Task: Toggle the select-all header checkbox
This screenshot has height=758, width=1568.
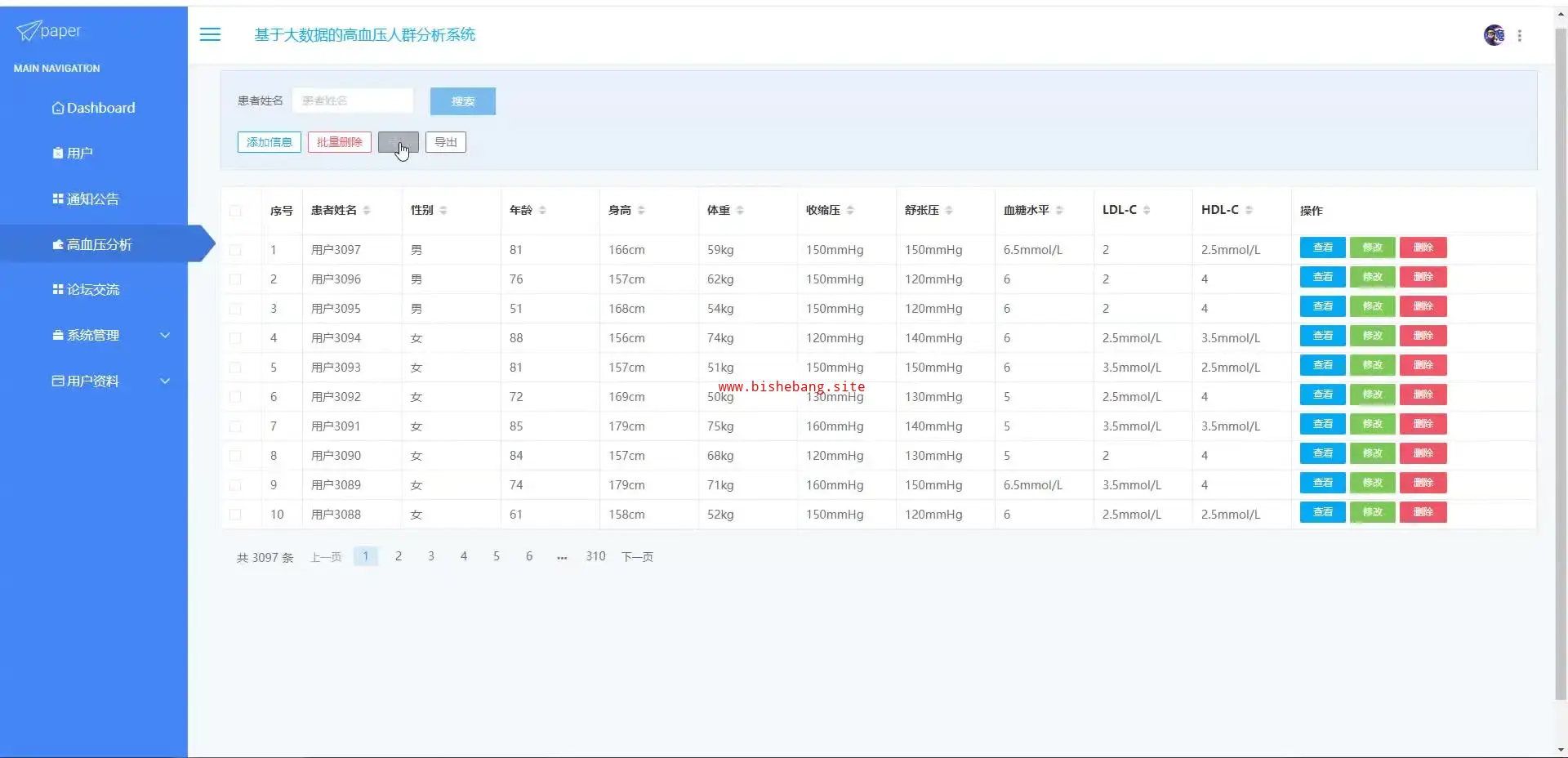Action: coord(235,211)
